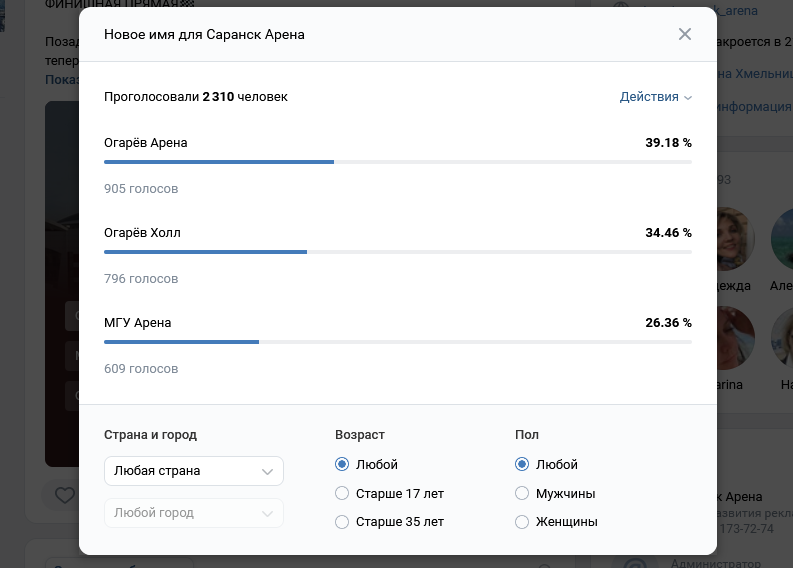This screenshot has width=793, height=568.
Task: Select Старше 17 лет age filter
Action: click(342, 493)
